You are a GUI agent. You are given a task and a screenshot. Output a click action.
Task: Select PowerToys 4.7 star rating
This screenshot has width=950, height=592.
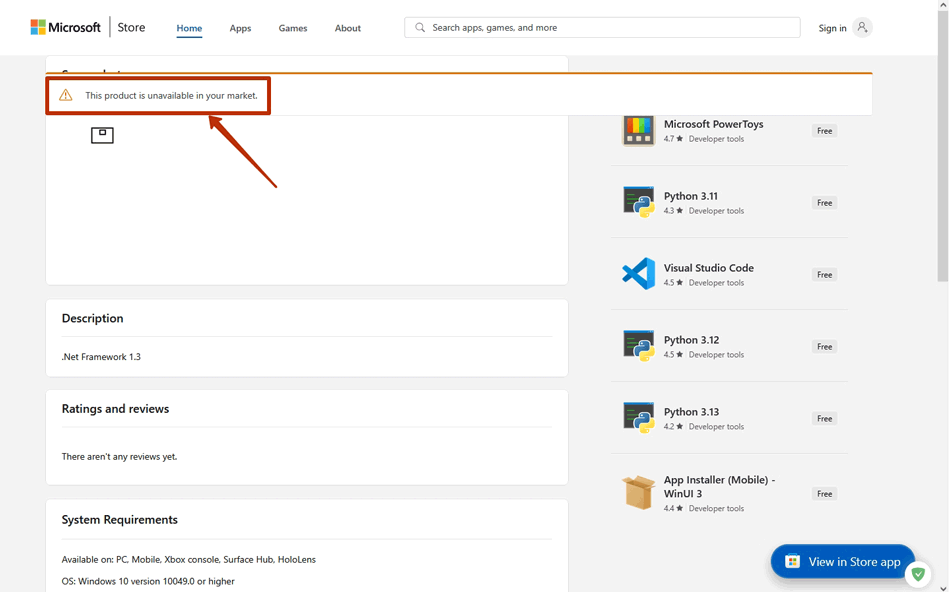673,139
